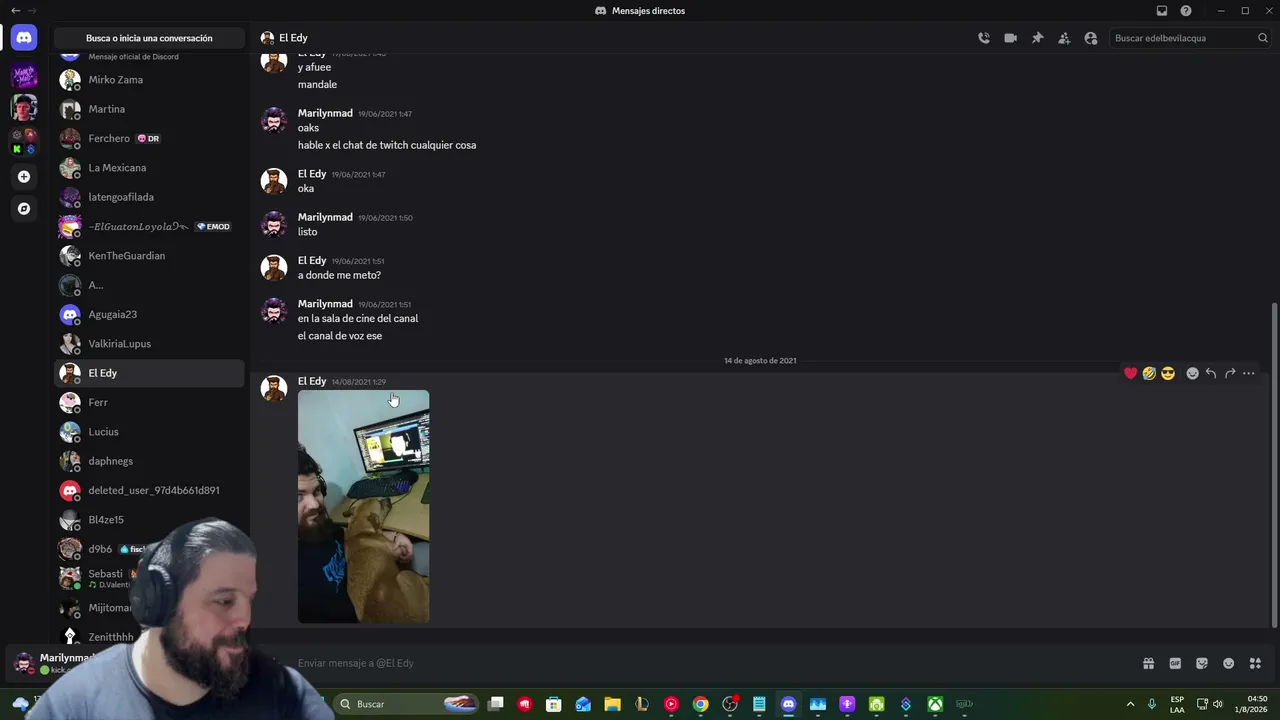Select the El Edy conversation
The image size is (1280, 720).
[x=149, y=373]
